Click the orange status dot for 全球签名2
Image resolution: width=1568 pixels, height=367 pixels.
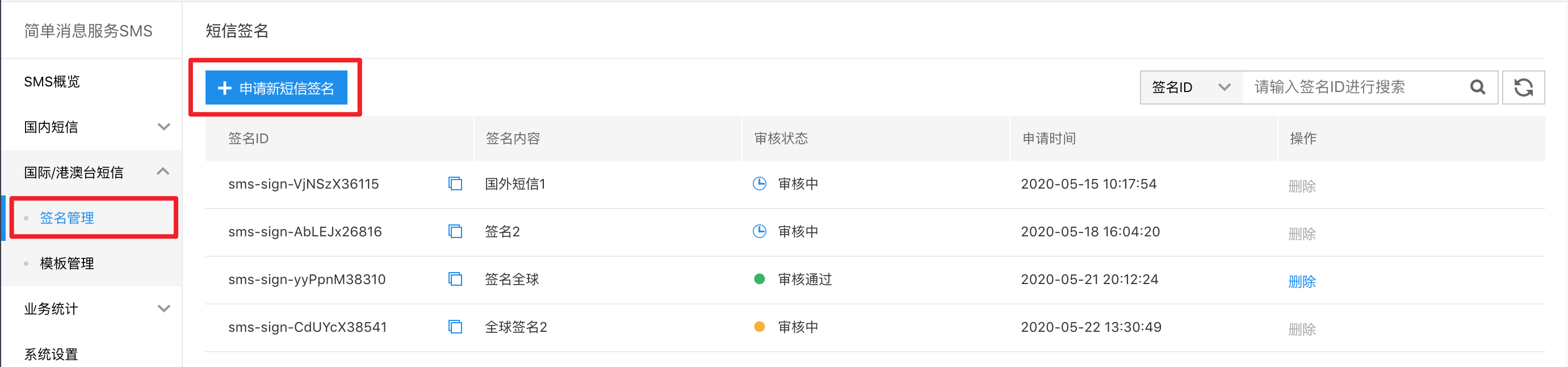[759, 327]
